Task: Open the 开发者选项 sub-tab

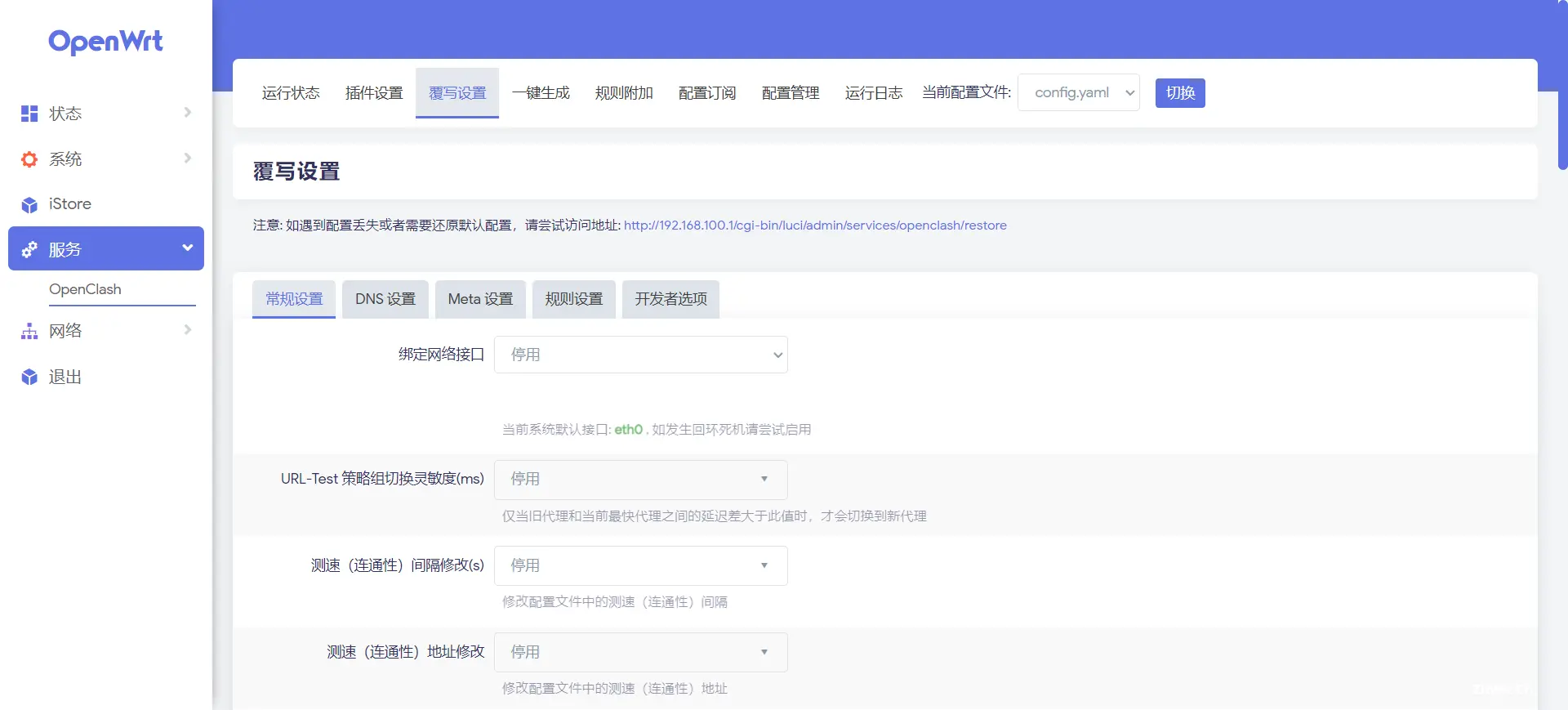Action: click(x=671, y=299)
